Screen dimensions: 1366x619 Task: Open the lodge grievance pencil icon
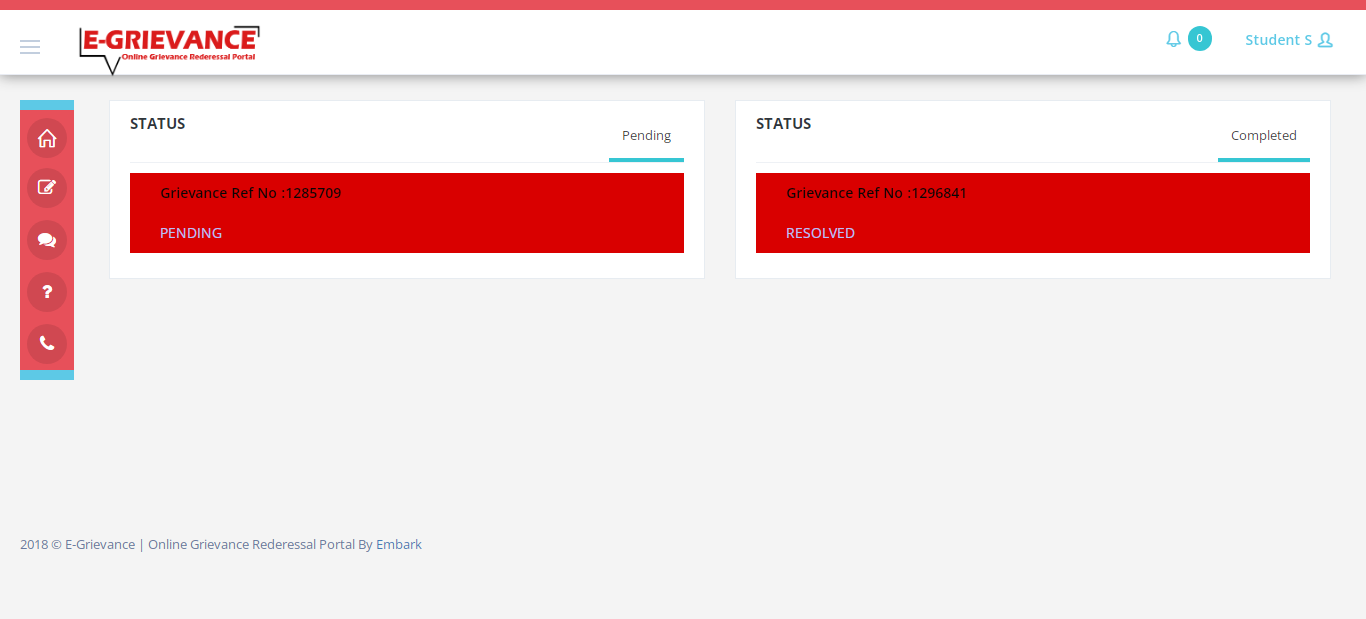(x=47, y=188)
